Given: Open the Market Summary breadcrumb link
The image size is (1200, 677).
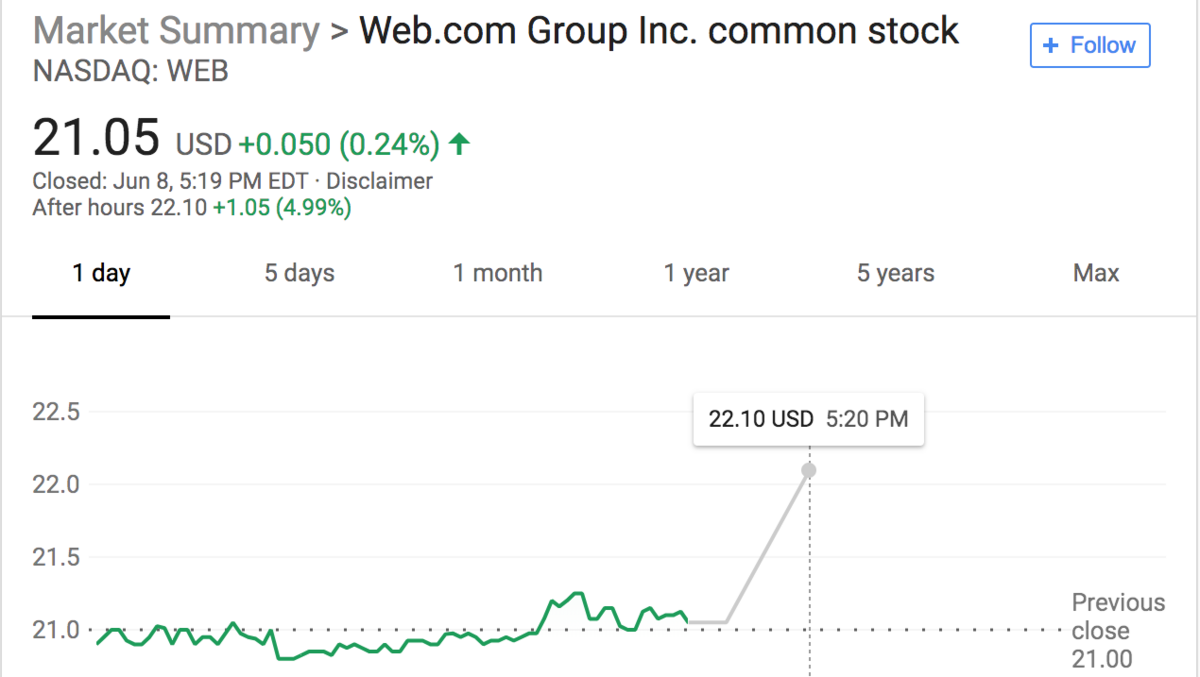Looking at the screenshot, I should click(174, 31).
